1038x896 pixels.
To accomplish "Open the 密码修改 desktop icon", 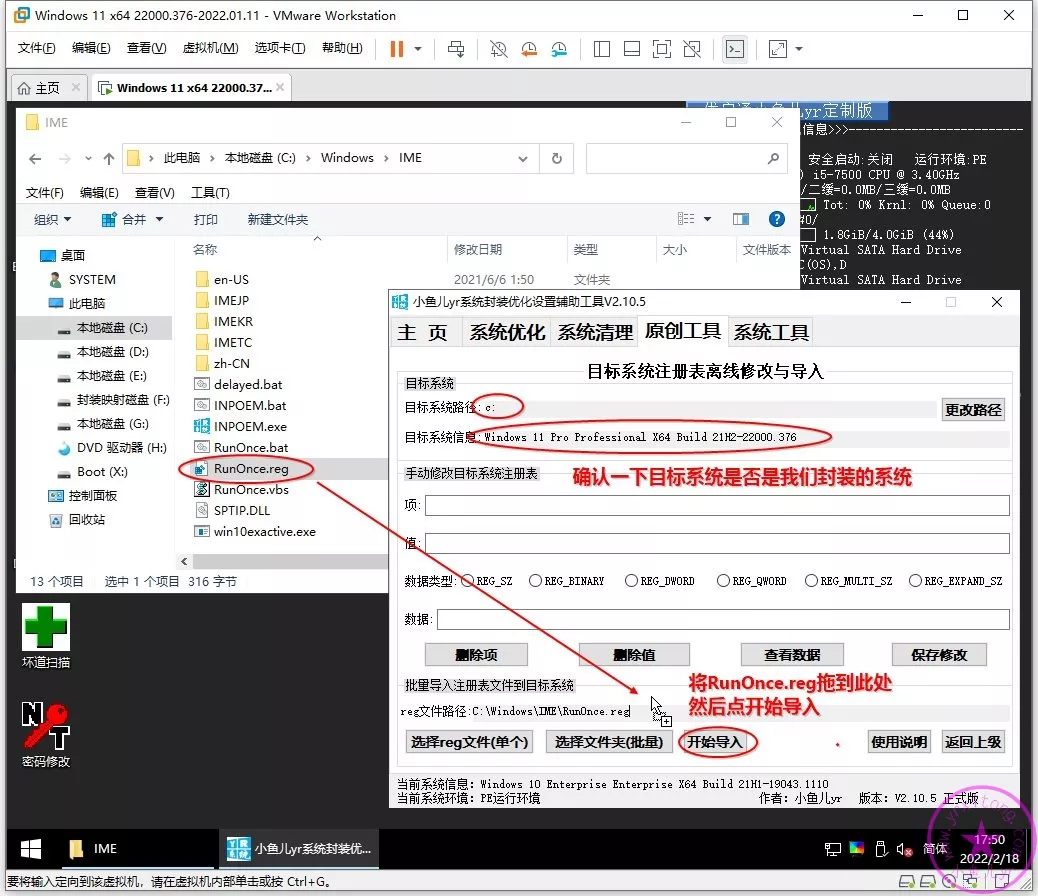I will (x=46, y=735).
